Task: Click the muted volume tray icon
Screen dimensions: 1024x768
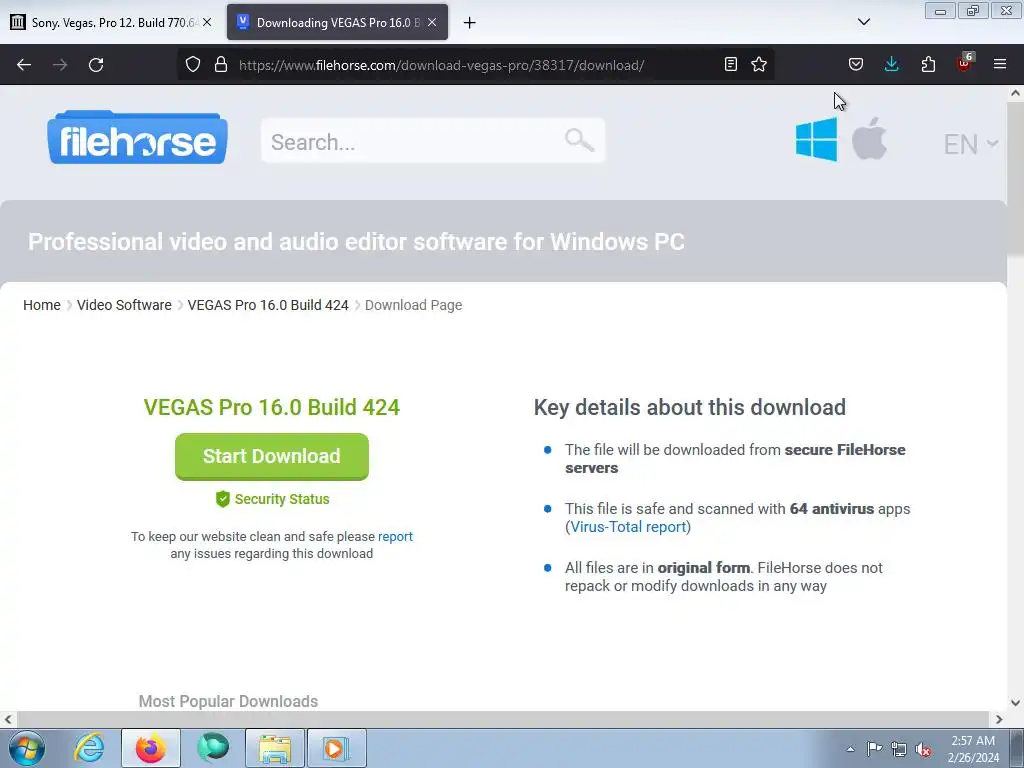Action: [x=923, y=749]
